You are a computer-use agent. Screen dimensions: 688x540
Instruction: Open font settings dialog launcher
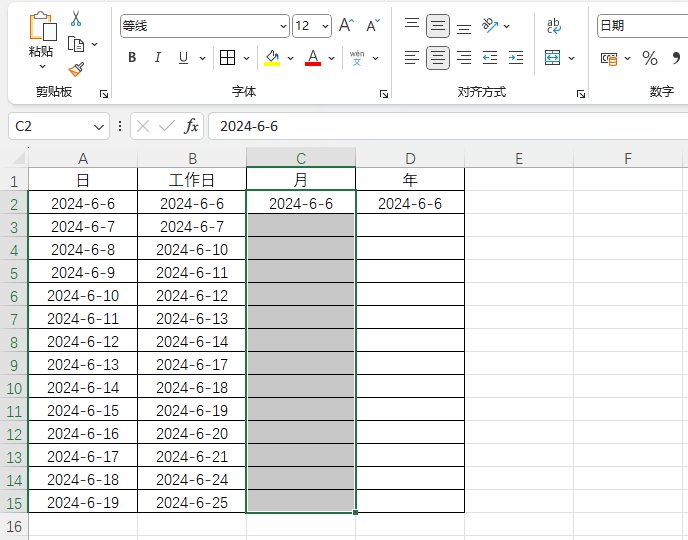pyautogui.click(x=384, y=94)
